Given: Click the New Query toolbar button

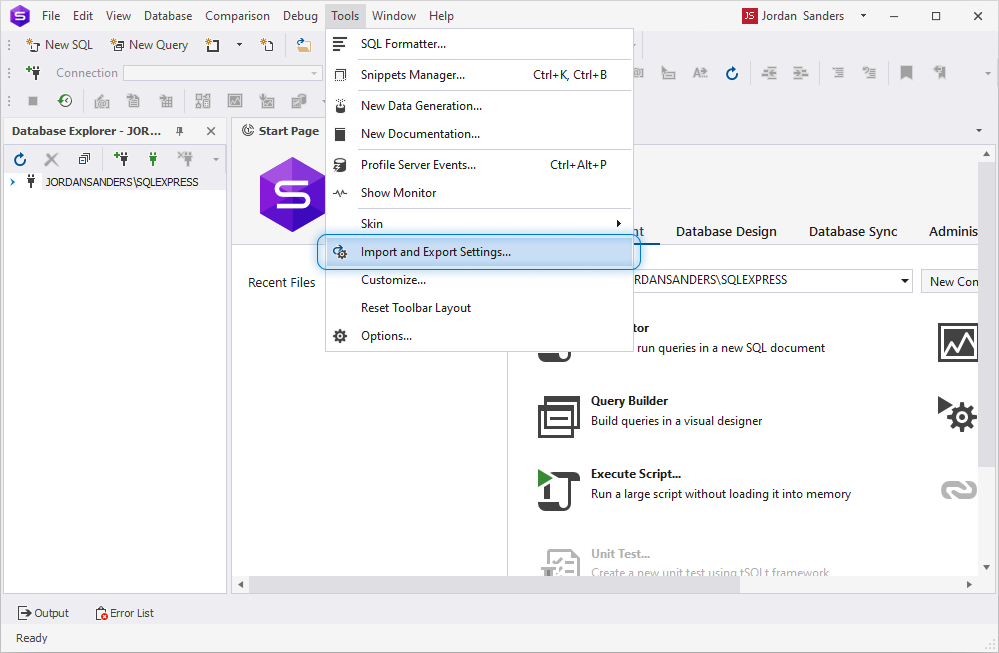Looking at the screenshot, I should coord(149,45).
